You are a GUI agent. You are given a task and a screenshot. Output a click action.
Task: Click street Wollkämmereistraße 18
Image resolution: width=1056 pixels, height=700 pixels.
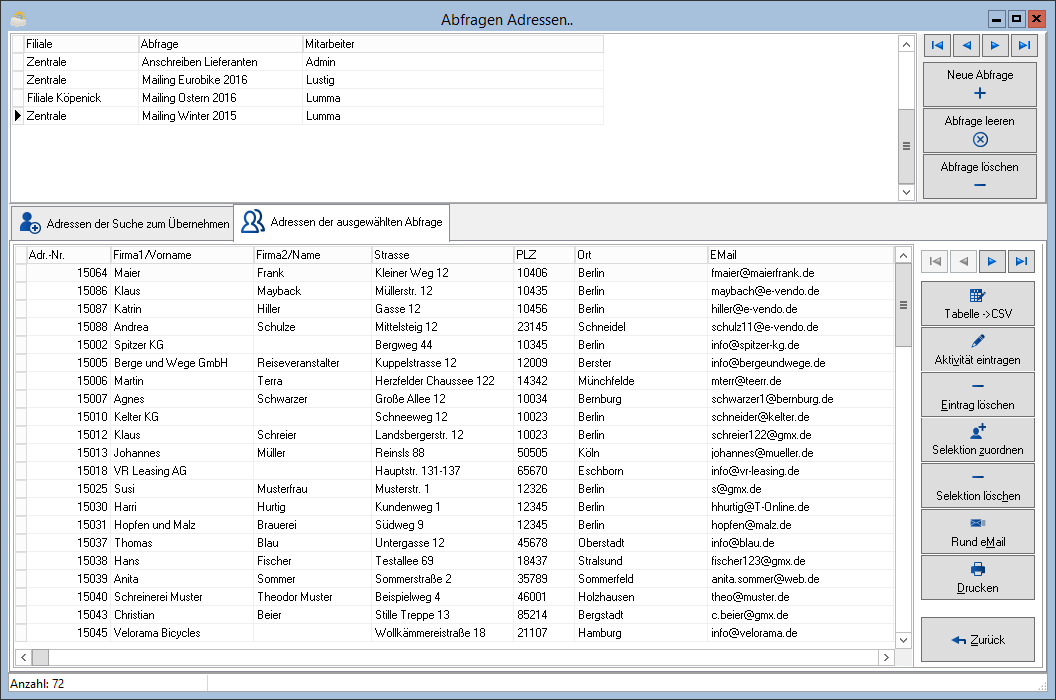pyautogui.click(x=430, y=633)
